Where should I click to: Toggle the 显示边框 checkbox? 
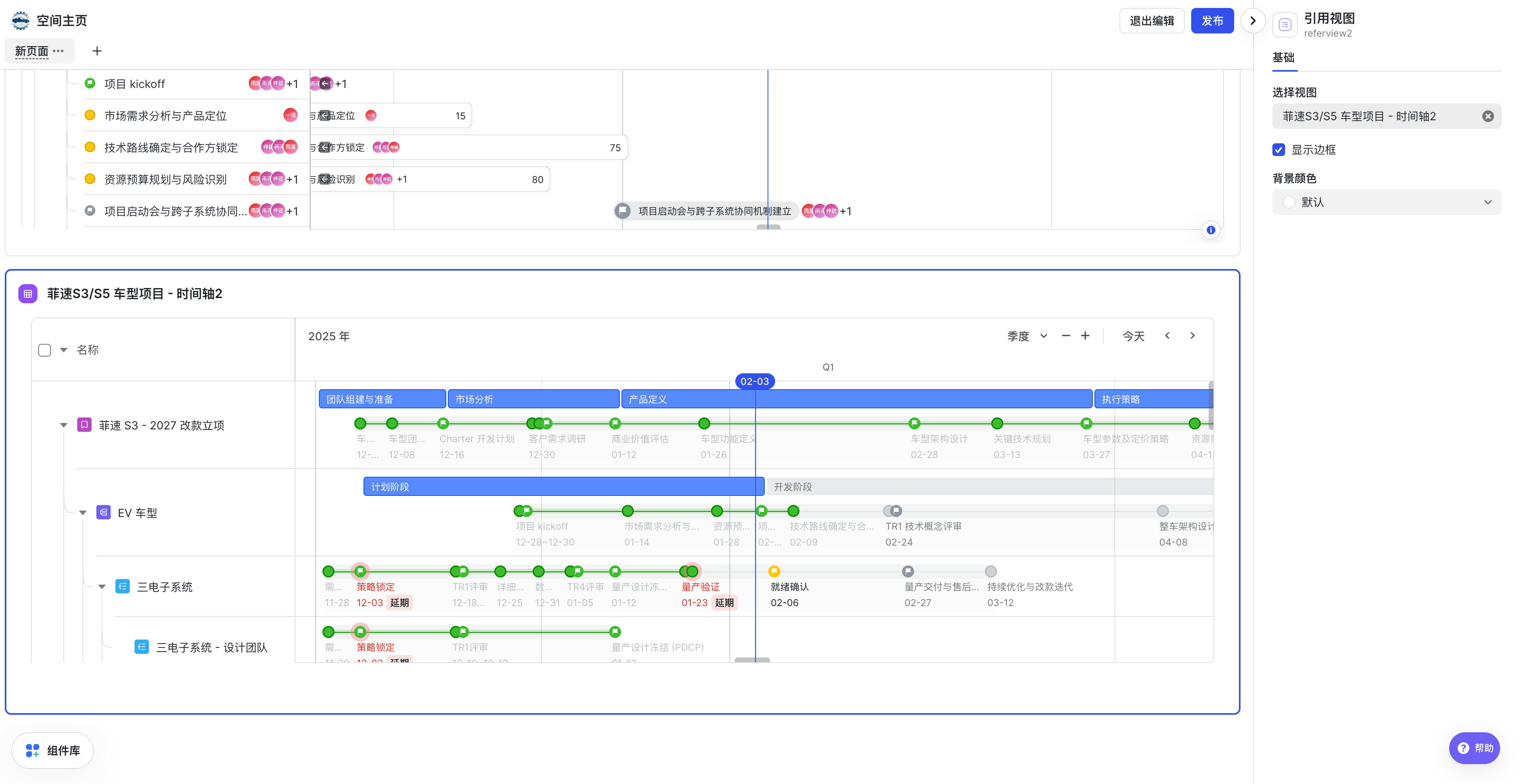[1279, 150]
